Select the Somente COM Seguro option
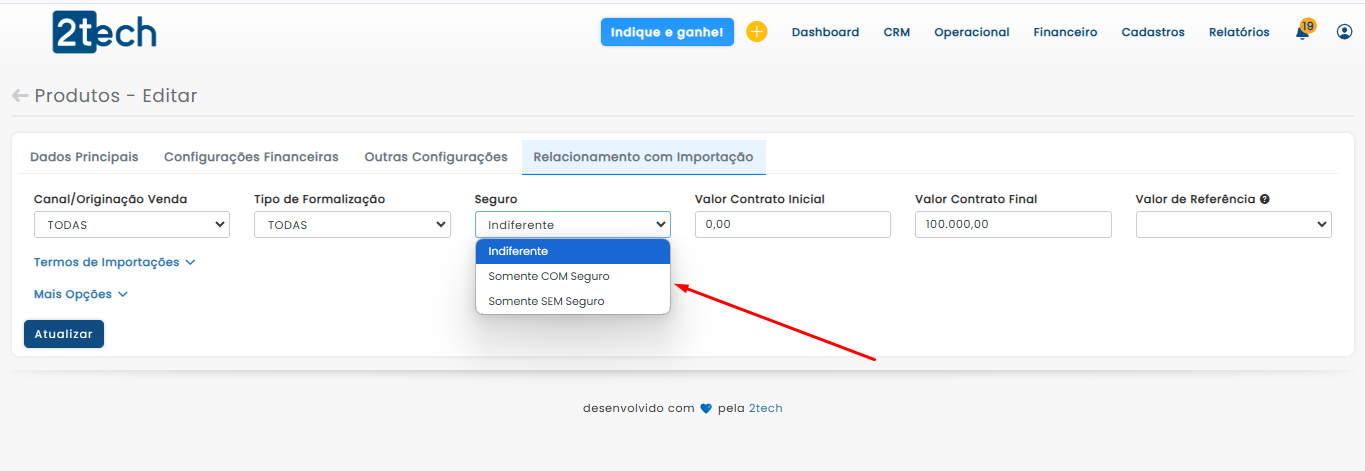Screen dimensions: 1365x471 pyautogui.click(x=549, y=276)
